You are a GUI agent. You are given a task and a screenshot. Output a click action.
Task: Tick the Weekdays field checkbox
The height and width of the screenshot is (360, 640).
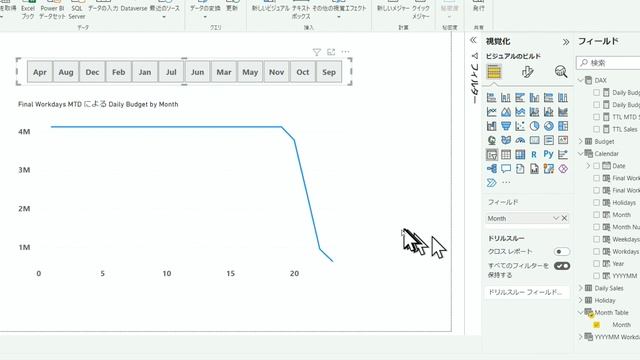click(596, 239)
